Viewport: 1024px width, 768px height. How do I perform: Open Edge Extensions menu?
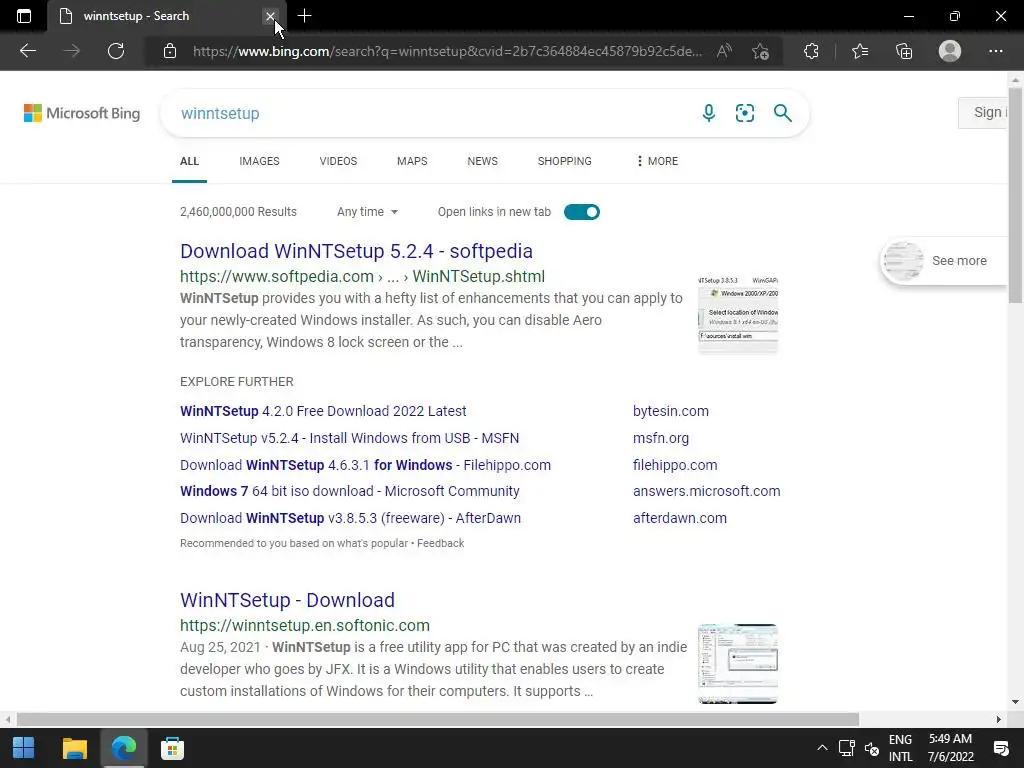(x=811, y=51)
